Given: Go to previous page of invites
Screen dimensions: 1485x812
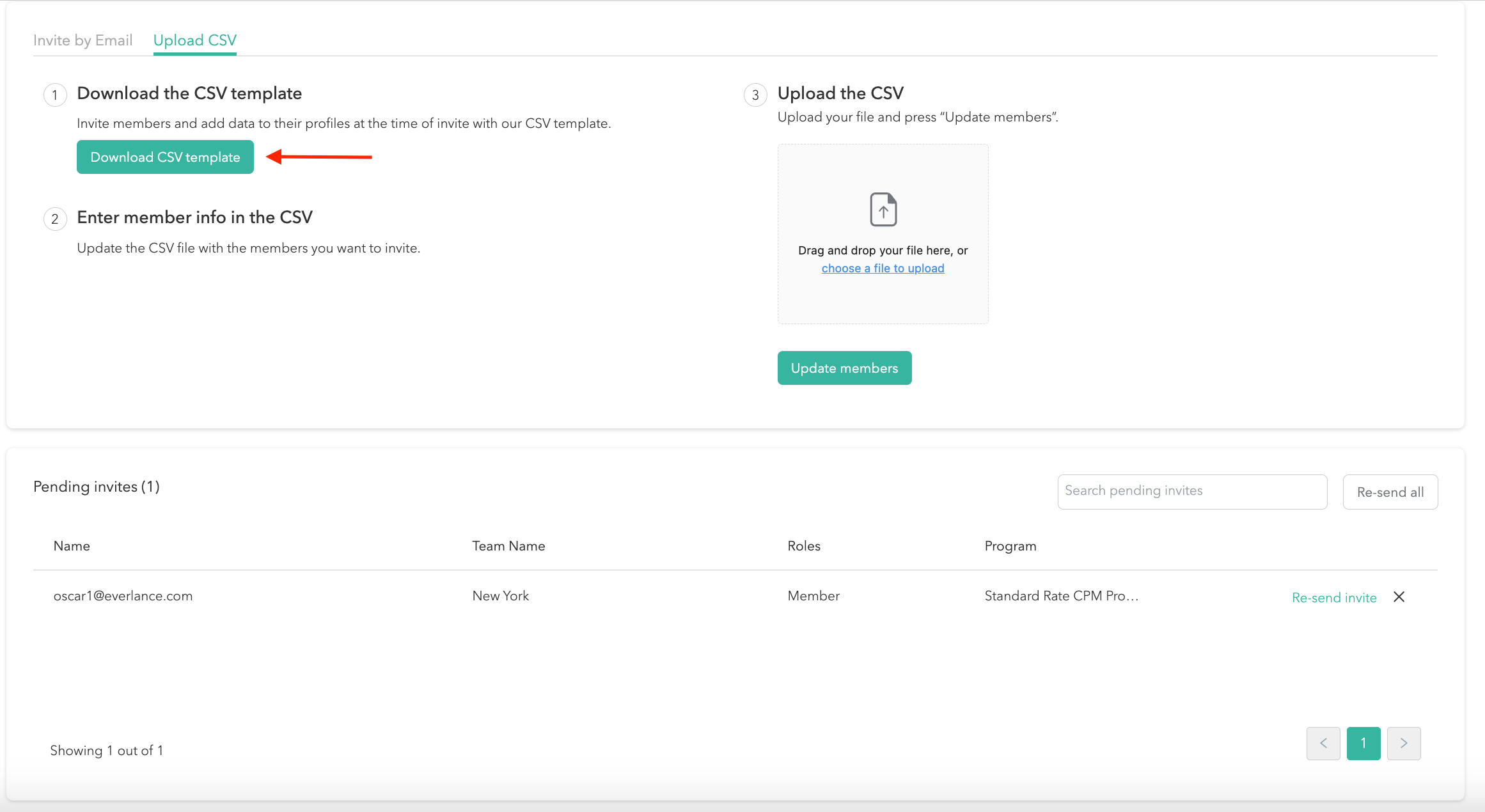Looking at the screenshot, I should click(x=1323, y=743).
